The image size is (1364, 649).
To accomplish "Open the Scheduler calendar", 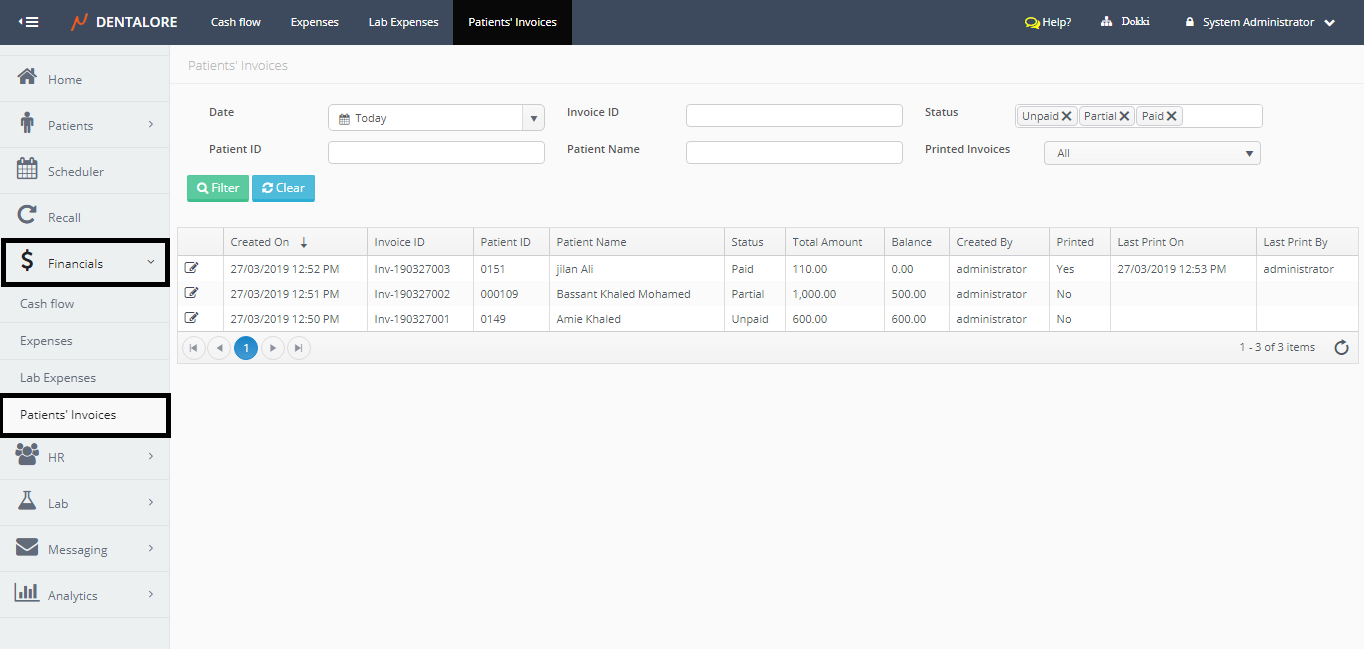I will click(75, 171).
